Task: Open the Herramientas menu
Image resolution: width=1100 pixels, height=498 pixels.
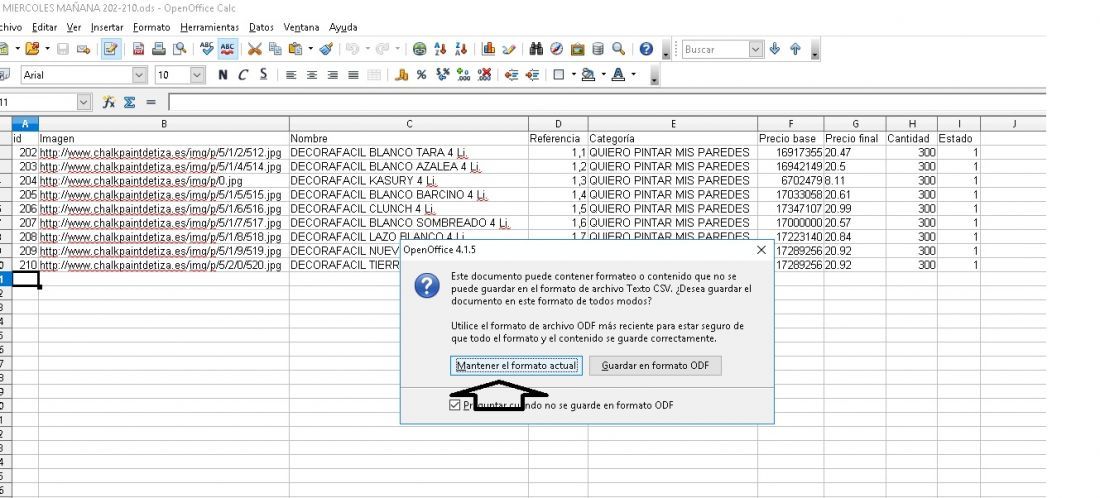Action: [209, 27]
